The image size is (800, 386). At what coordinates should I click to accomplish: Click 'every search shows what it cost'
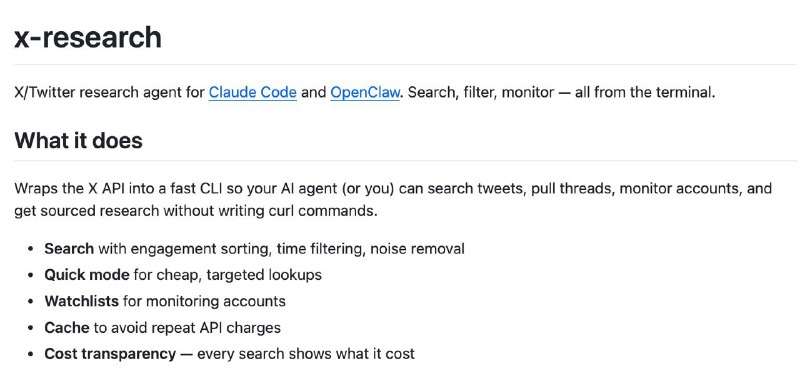click(x=306, y=354)
